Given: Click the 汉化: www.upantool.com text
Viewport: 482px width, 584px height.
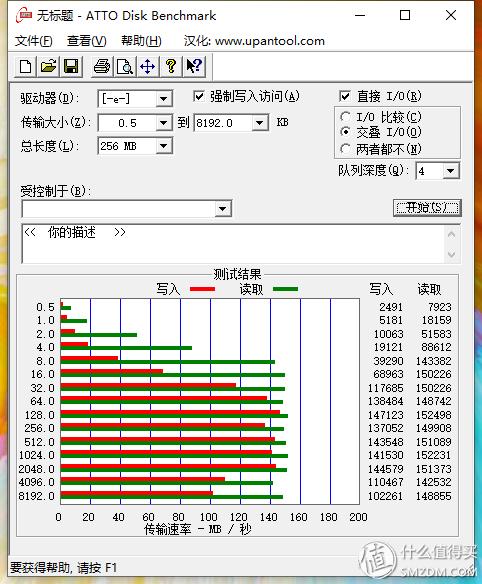Looking at the screenshot, I should point(254,41).
